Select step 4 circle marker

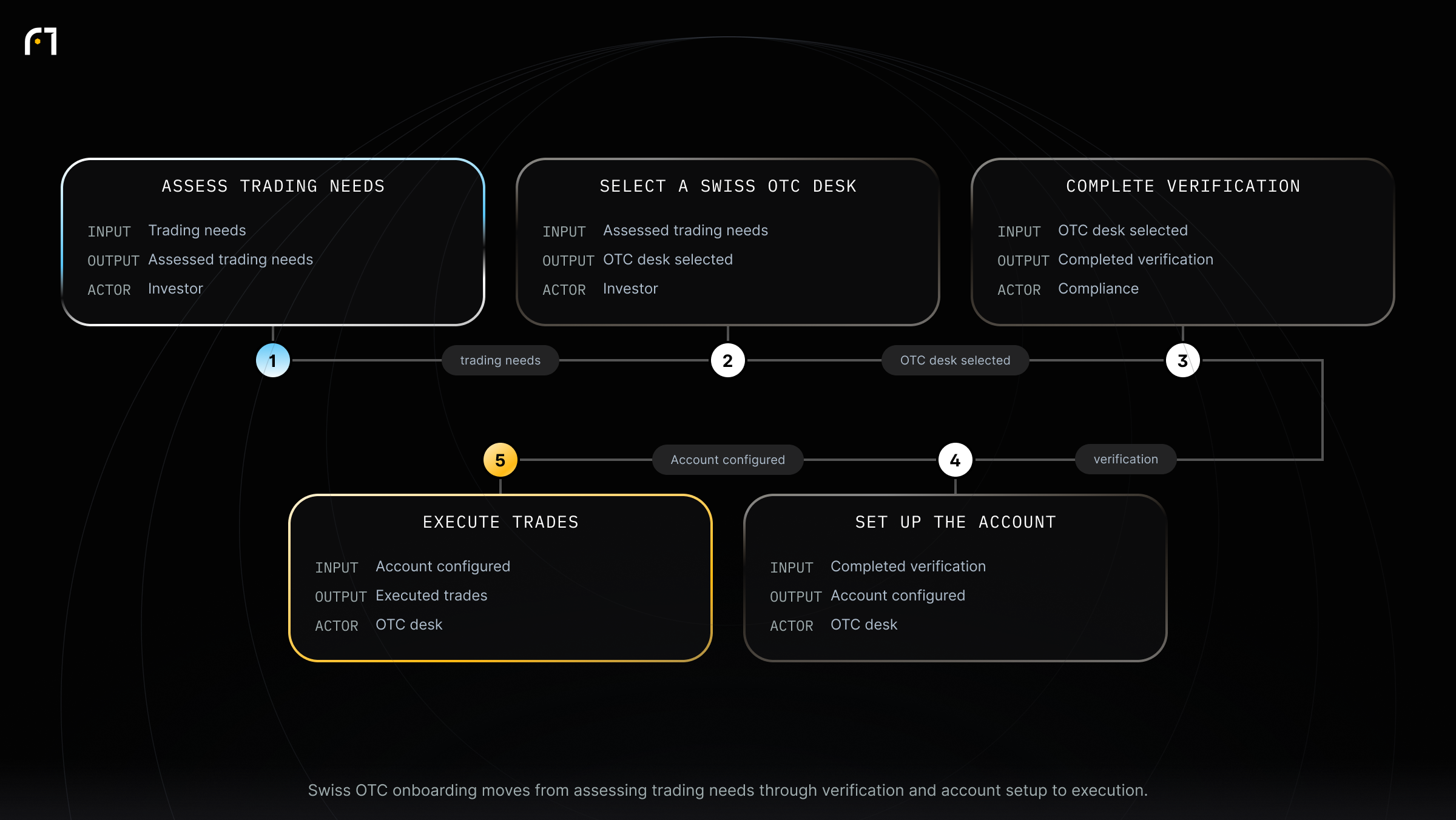coord(955,460)
